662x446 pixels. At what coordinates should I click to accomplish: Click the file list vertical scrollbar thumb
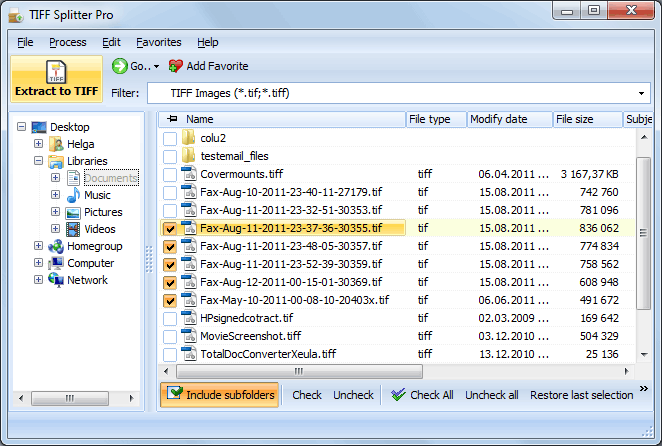[x=643, y=233]
